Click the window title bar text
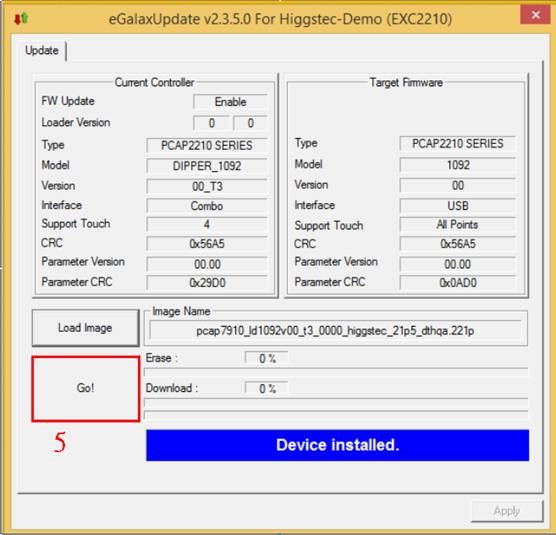The width and height of the screenshot is (556, 535). tap(280, 19)
